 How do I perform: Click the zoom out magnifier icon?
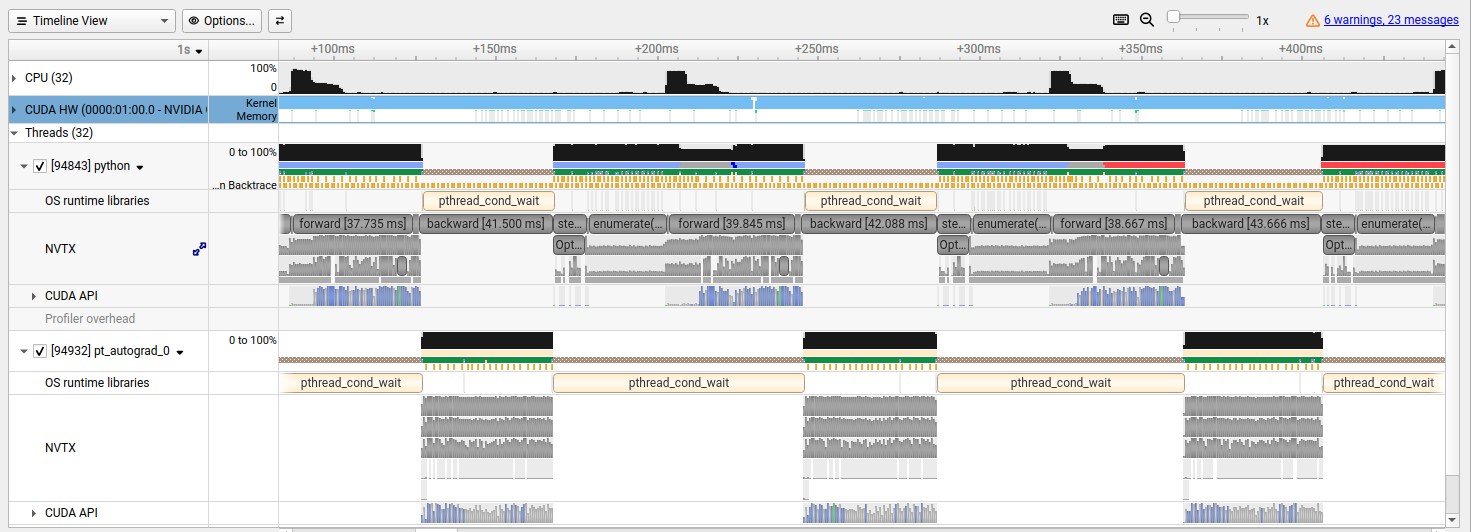tap(1147, 20)
